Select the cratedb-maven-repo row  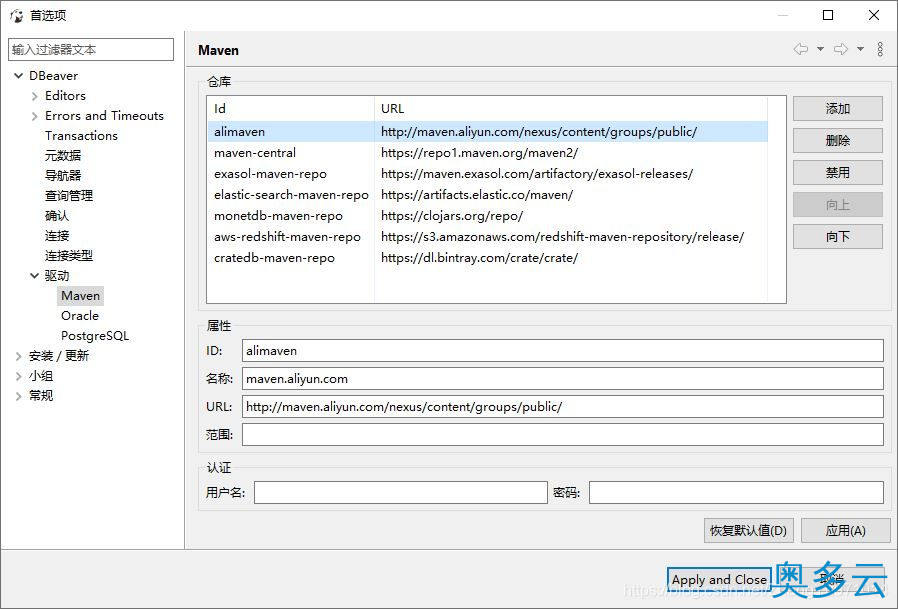(x=487, y=258)
